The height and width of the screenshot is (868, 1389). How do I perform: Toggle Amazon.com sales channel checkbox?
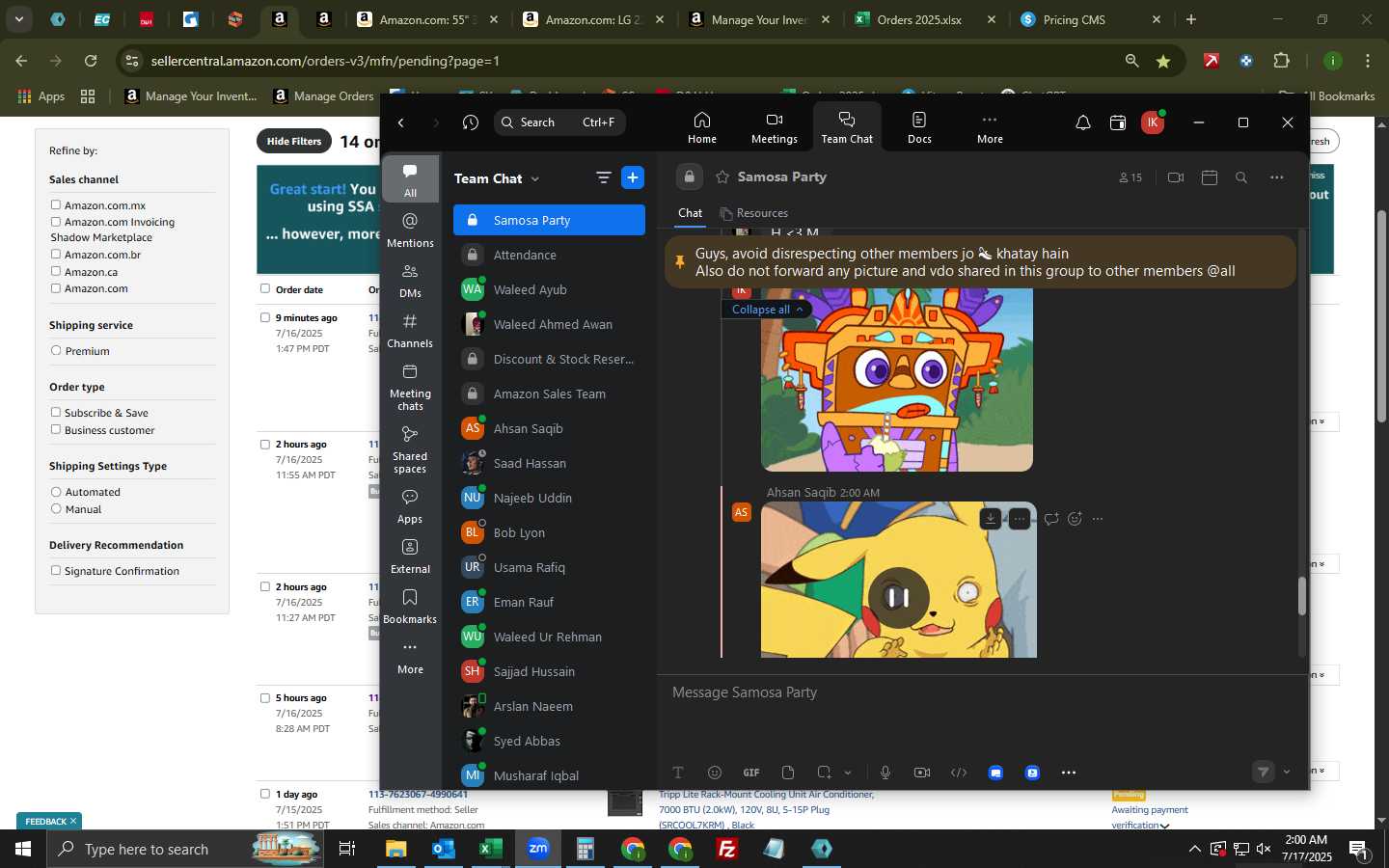coord(56,288)
